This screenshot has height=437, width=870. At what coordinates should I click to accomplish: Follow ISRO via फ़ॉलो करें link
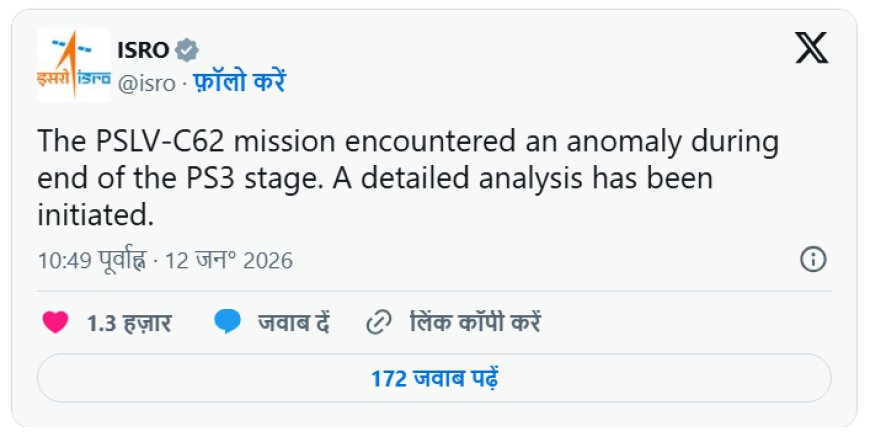pyautogui.click(x=239, y=82)
